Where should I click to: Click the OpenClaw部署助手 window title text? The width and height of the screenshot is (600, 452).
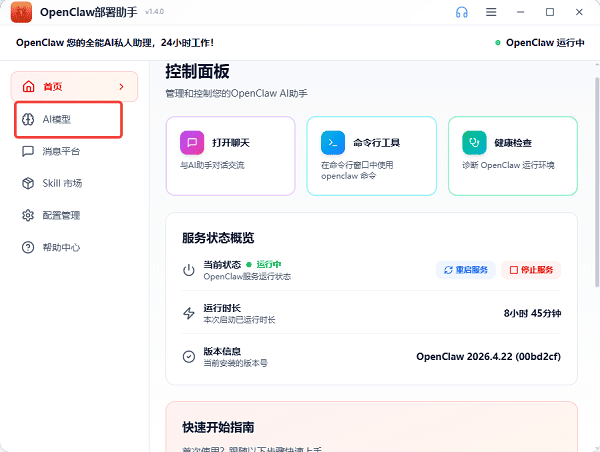[x=89, y=12]
